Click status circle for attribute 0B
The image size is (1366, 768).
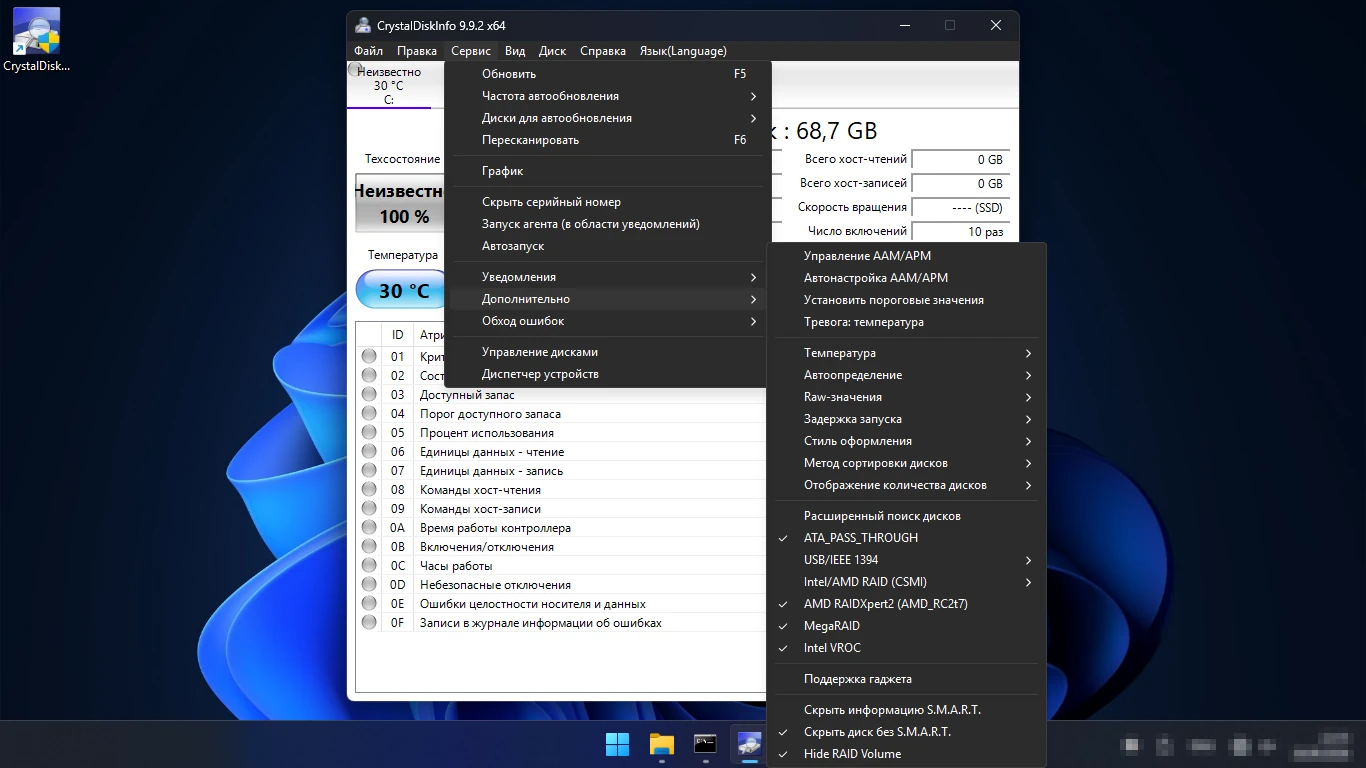click(369, 547)
